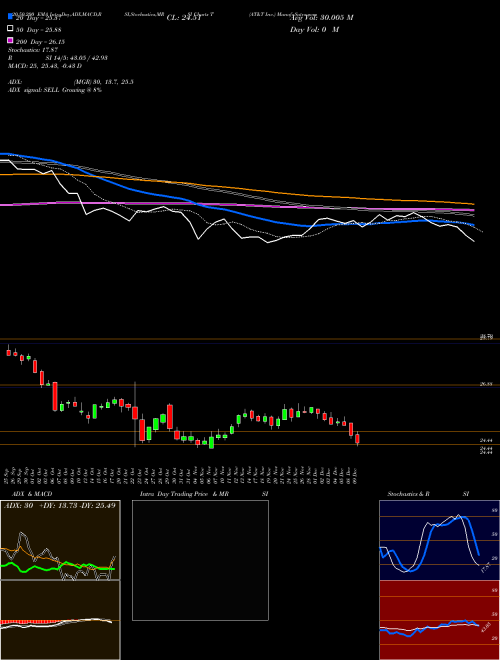Click the 'Stochastics: 17.87' reading
Viewport: 500px width, 660px height.
pyautogui.click(x=33, y=50)
